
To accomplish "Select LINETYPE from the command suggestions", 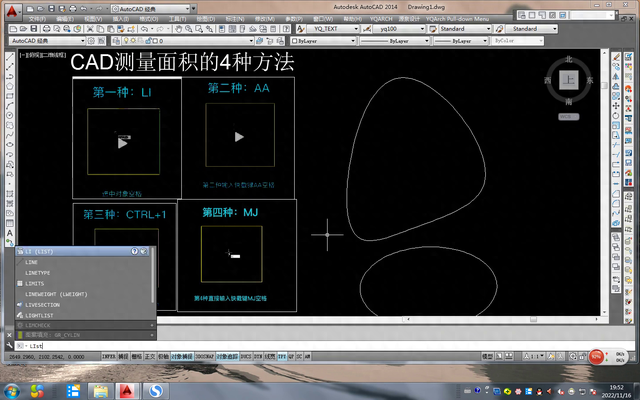I will pyautogui.click(x=39, y=272).
